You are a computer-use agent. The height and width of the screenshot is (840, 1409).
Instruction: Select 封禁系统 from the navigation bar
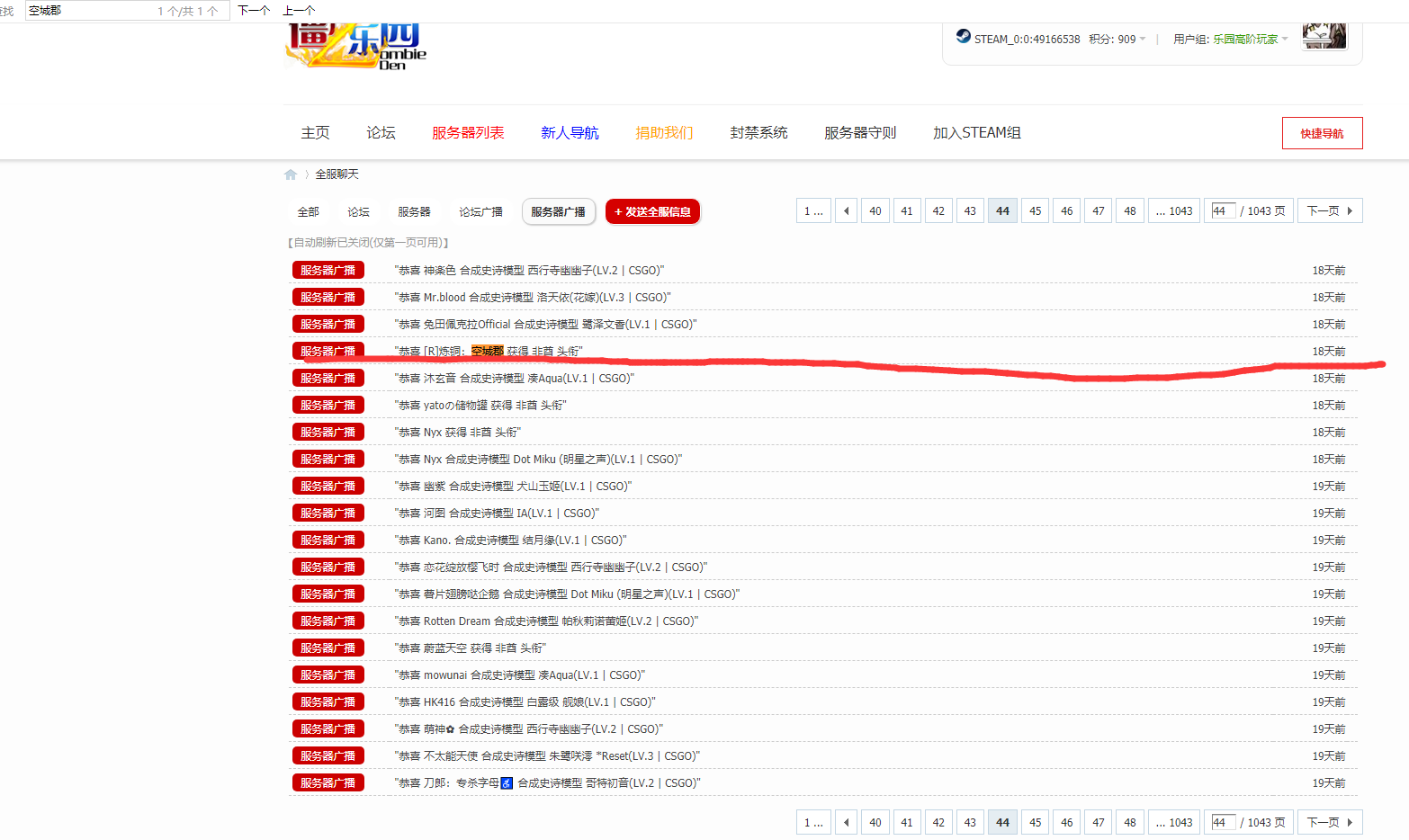pos(758,132)
